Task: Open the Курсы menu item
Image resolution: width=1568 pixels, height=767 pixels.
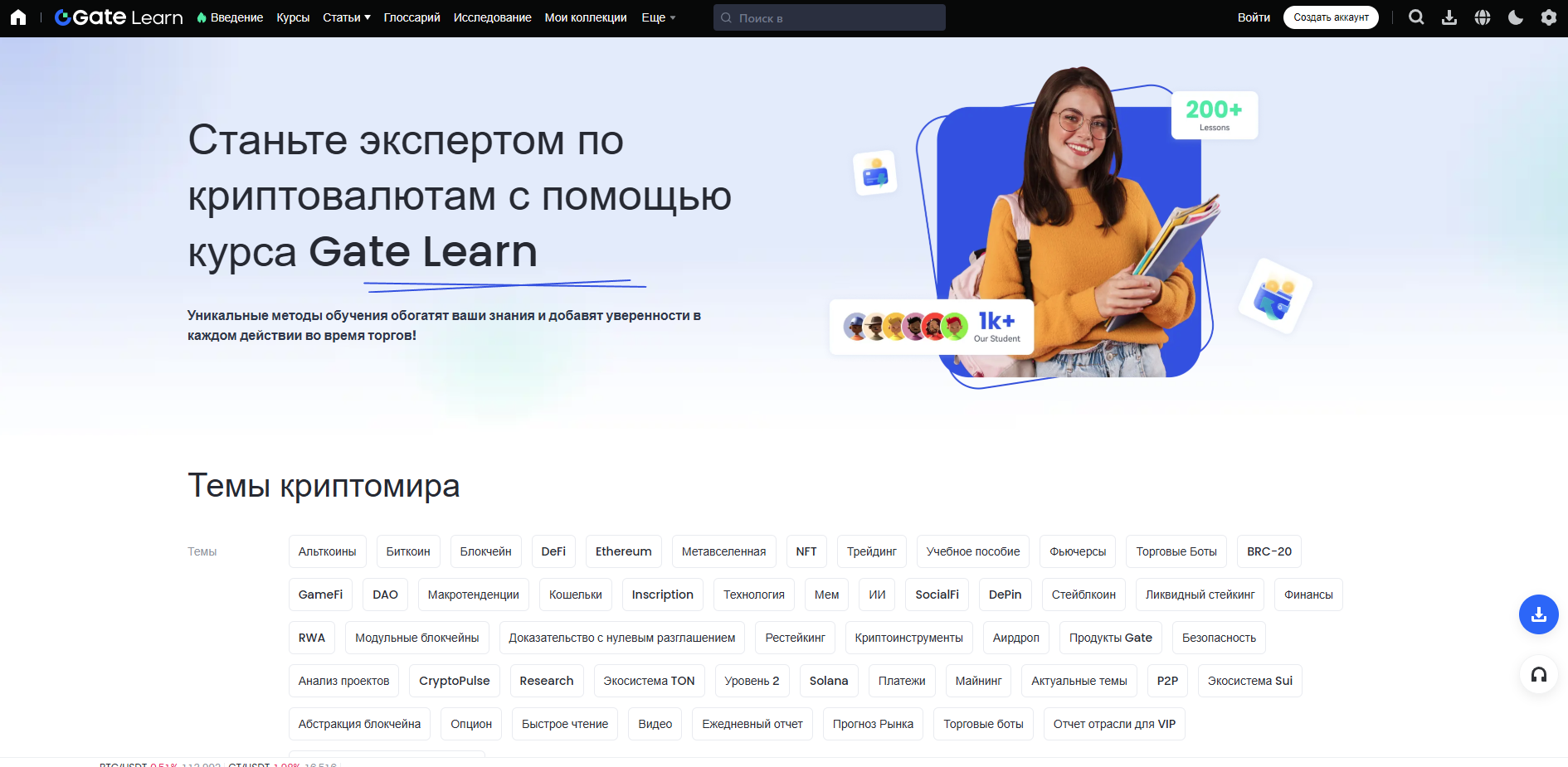Action: [293, 17]
